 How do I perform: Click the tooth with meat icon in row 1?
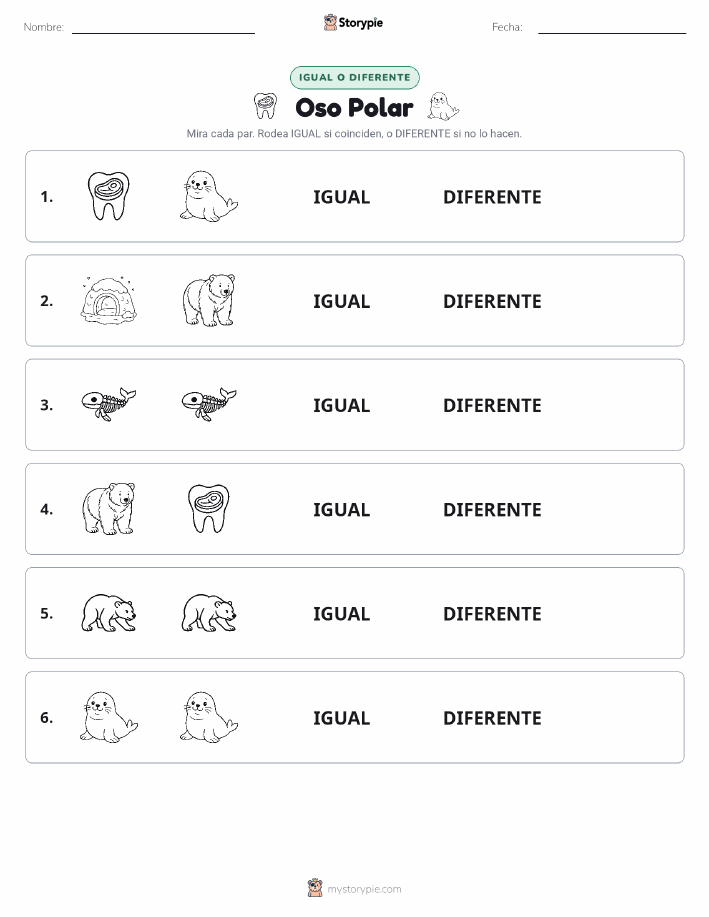(108, 196)
